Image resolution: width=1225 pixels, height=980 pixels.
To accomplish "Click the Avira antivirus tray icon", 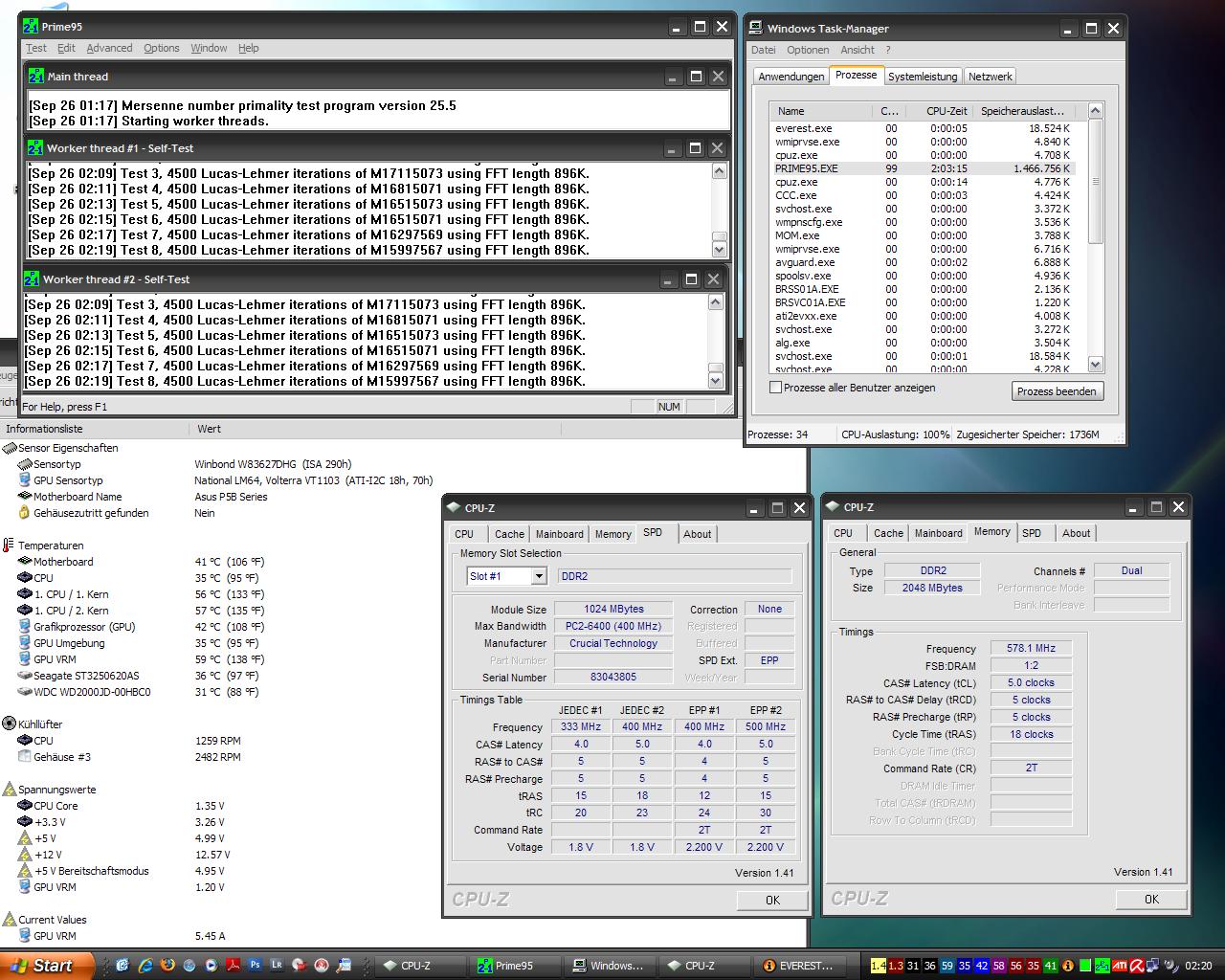I will point(1137,966).
